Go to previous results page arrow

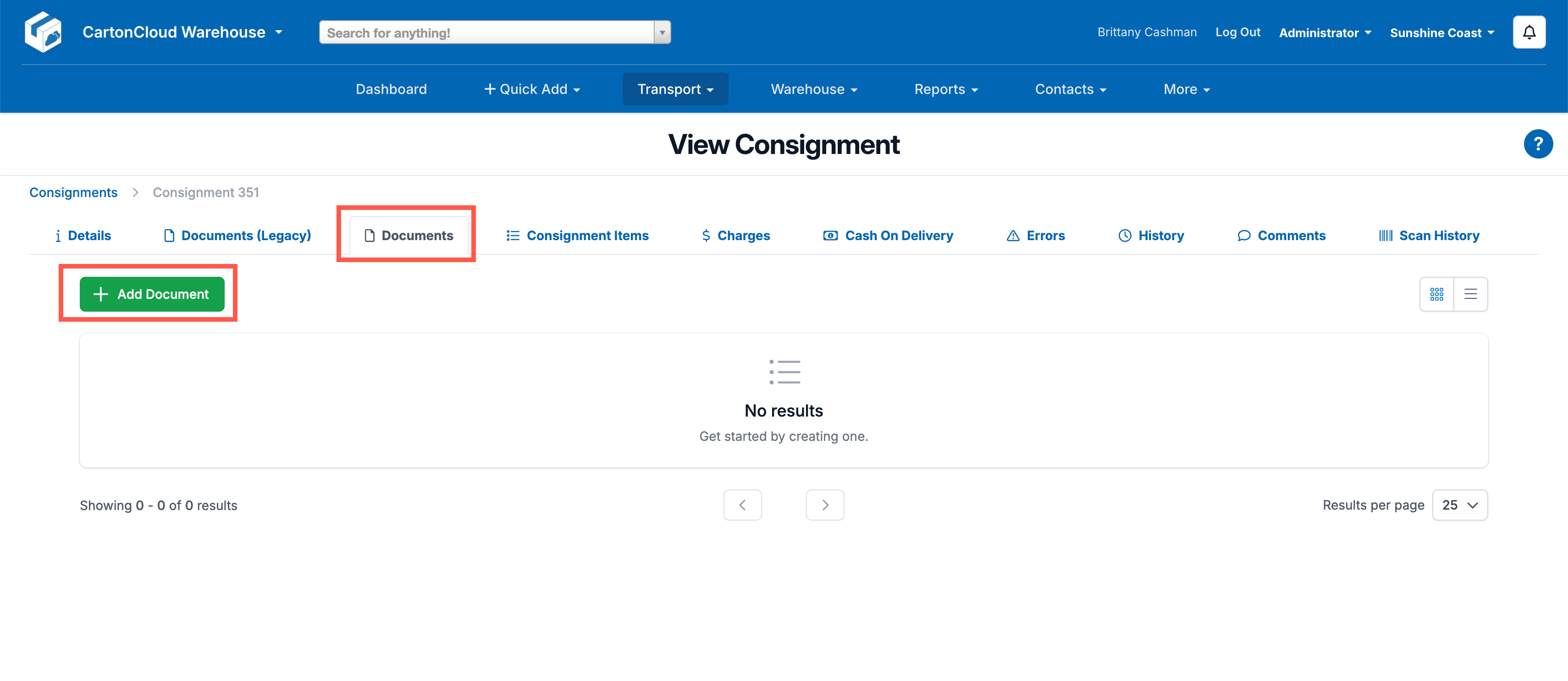tap(742, 505)
